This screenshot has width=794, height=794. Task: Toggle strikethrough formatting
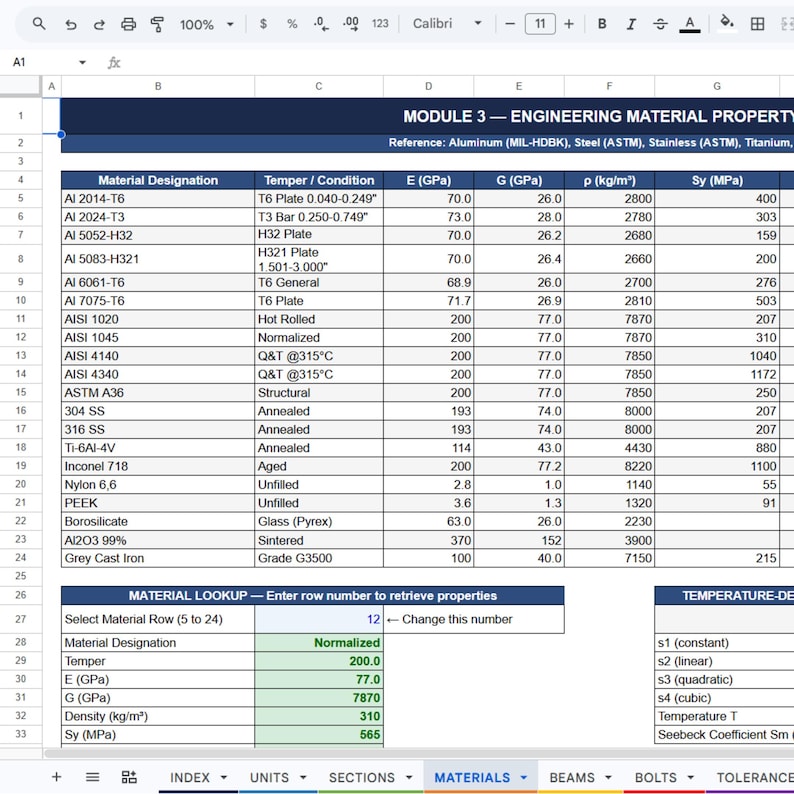click(660, 24)
